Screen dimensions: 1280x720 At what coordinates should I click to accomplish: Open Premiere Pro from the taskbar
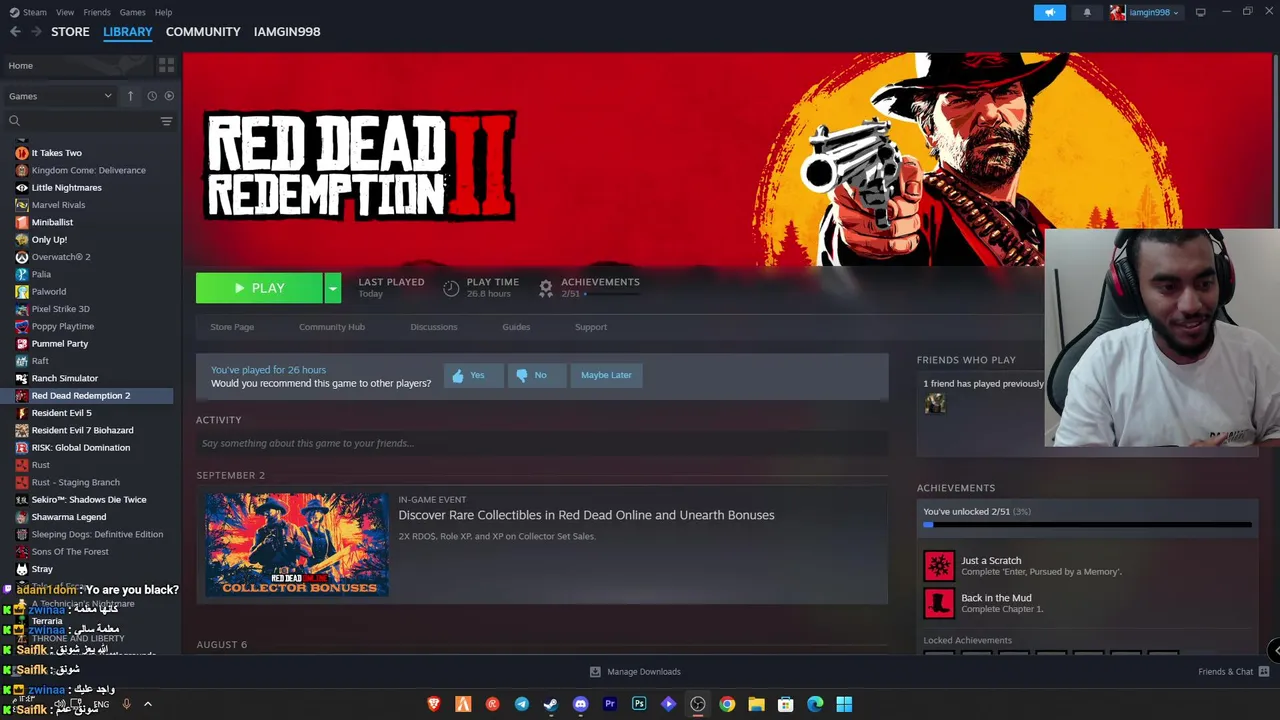(x=610, y=704)
